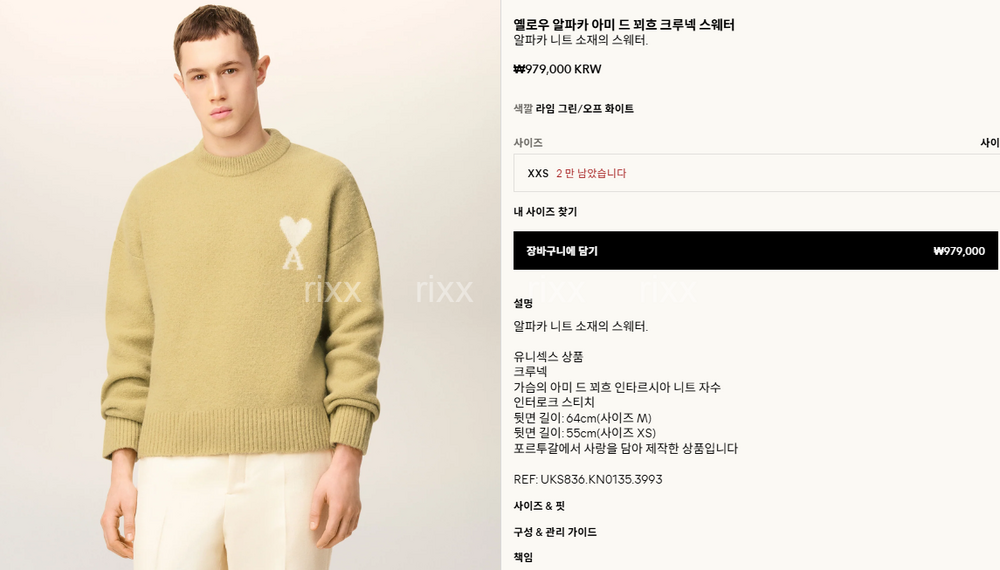Screen dimensions: 1000x570
Task: Collapse the 설명 description section
Action: point(523,303)
